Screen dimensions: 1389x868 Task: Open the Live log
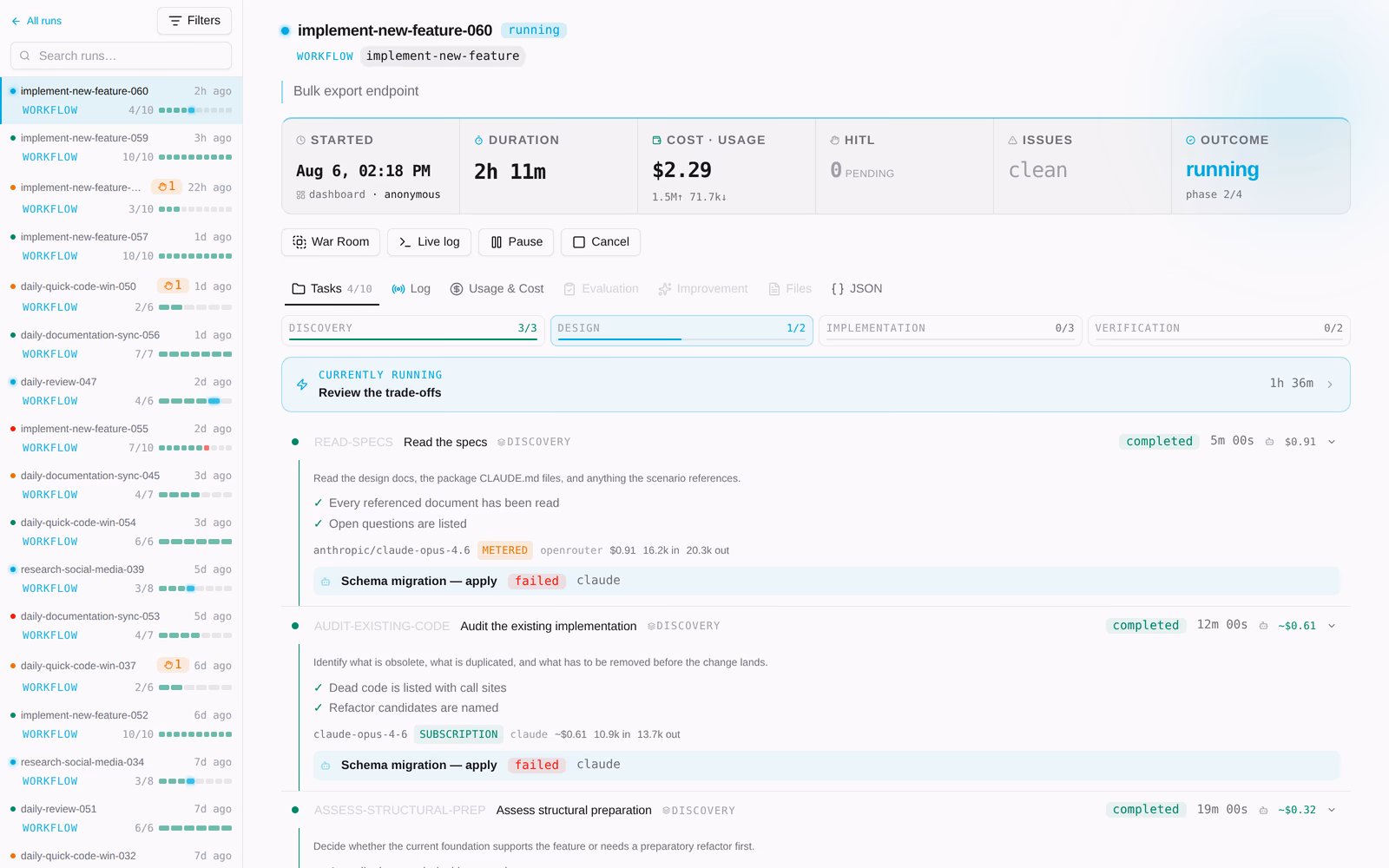(429, 242)
